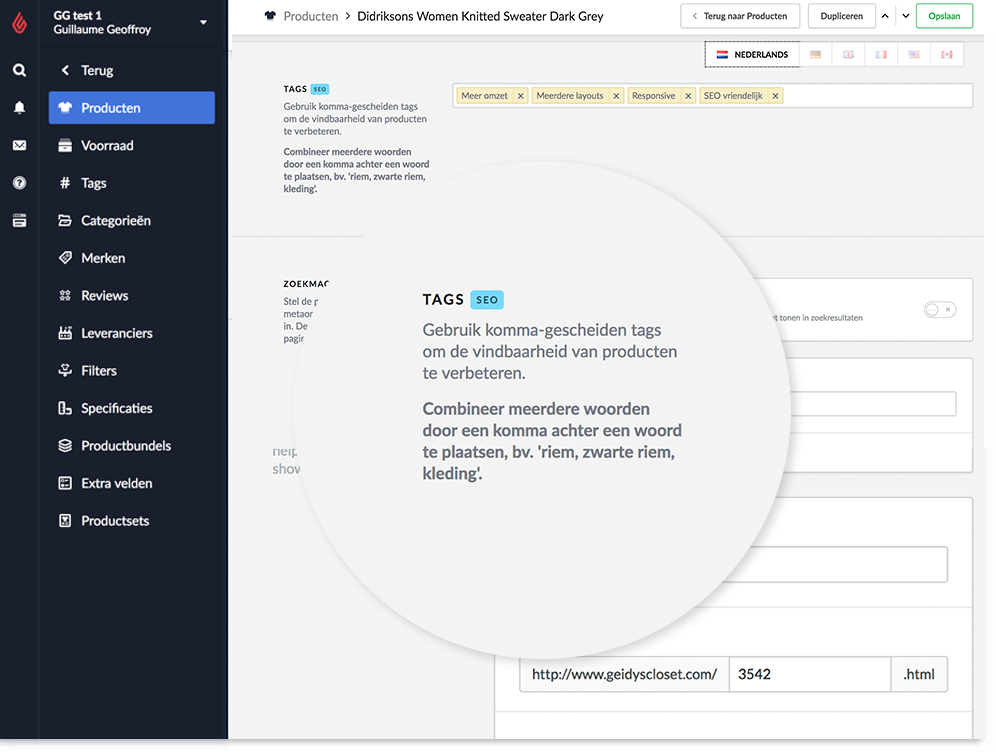Select the Nederlands language tab
996x752 pixels.
click(753, 55)
